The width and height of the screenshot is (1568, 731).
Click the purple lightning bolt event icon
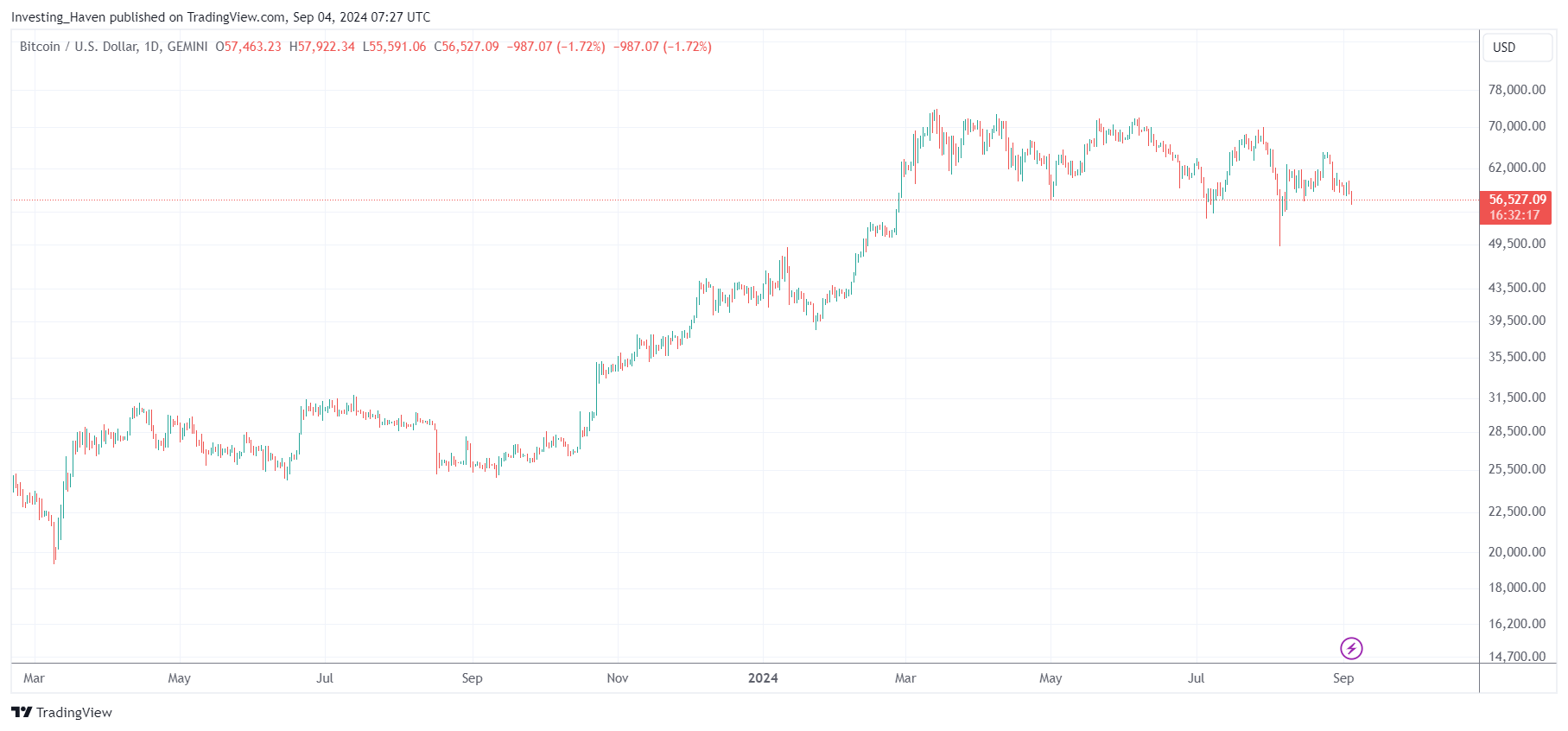[1351, 648]
